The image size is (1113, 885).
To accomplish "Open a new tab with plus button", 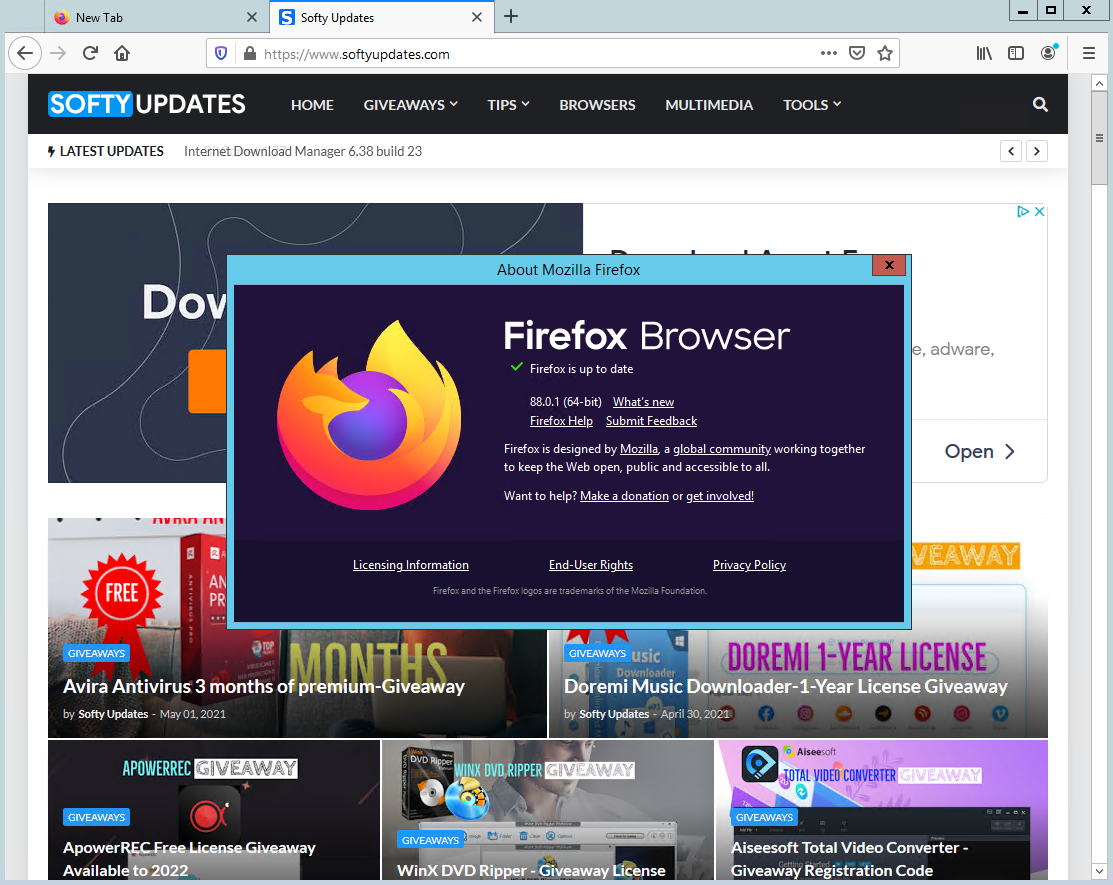I will click(x=510, y=16).
